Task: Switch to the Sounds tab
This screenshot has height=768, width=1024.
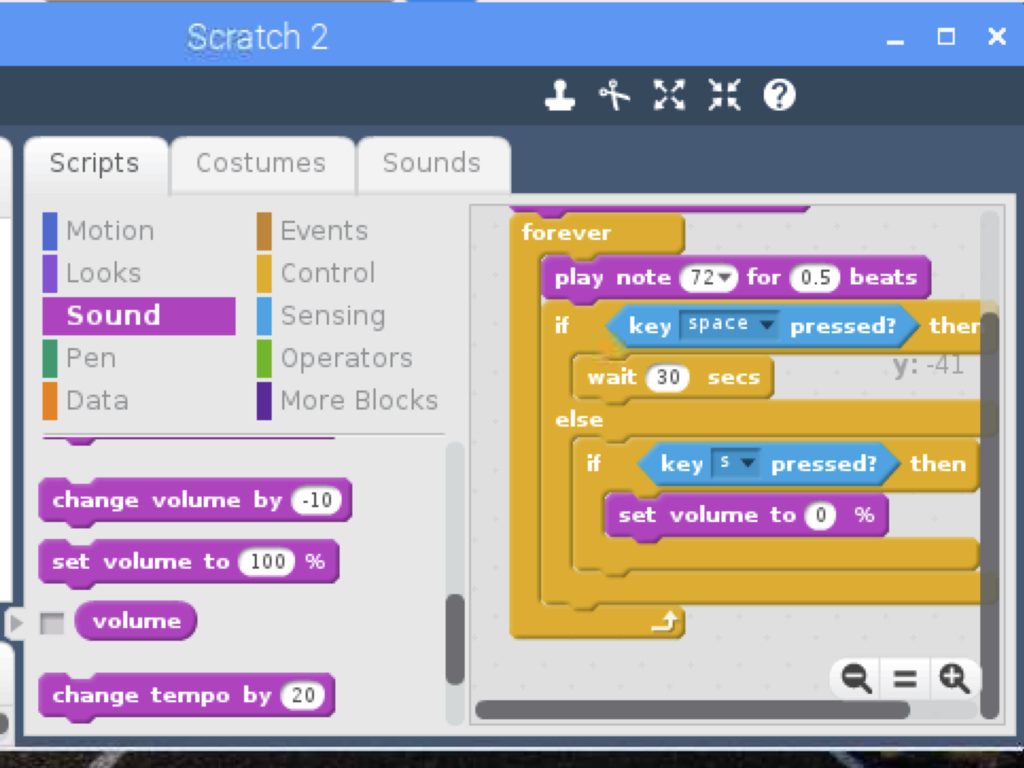Action: pyautogui.click(x=432, y=163)
